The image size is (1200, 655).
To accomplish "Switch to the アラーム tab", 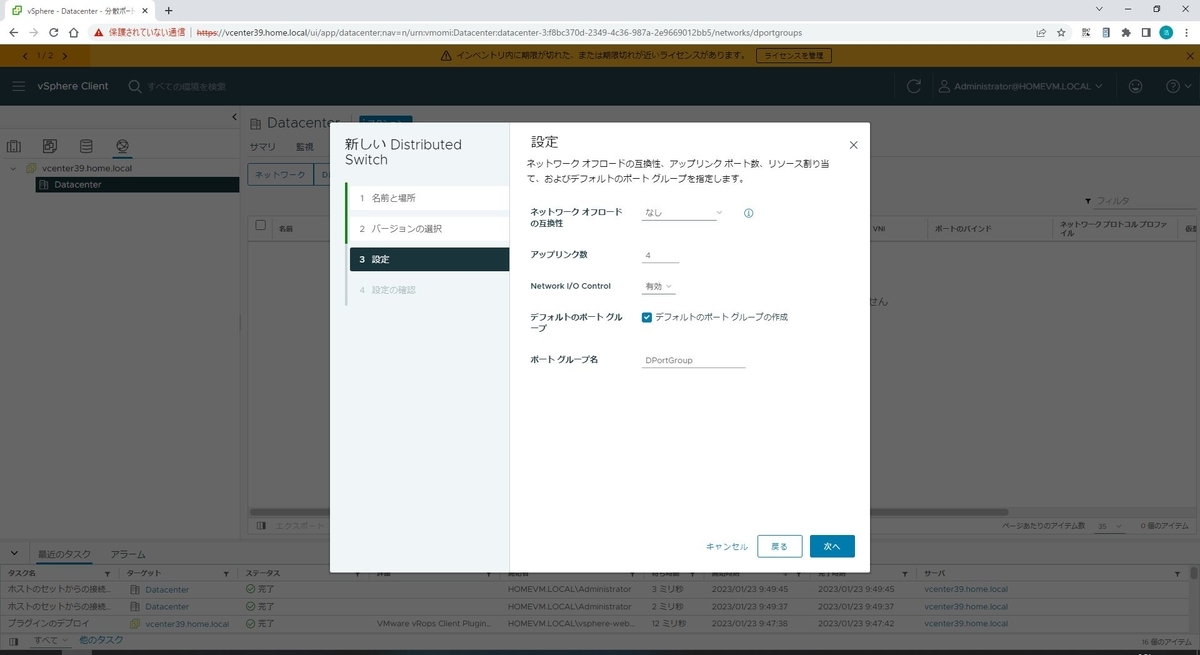I will (x=128, y=554).
